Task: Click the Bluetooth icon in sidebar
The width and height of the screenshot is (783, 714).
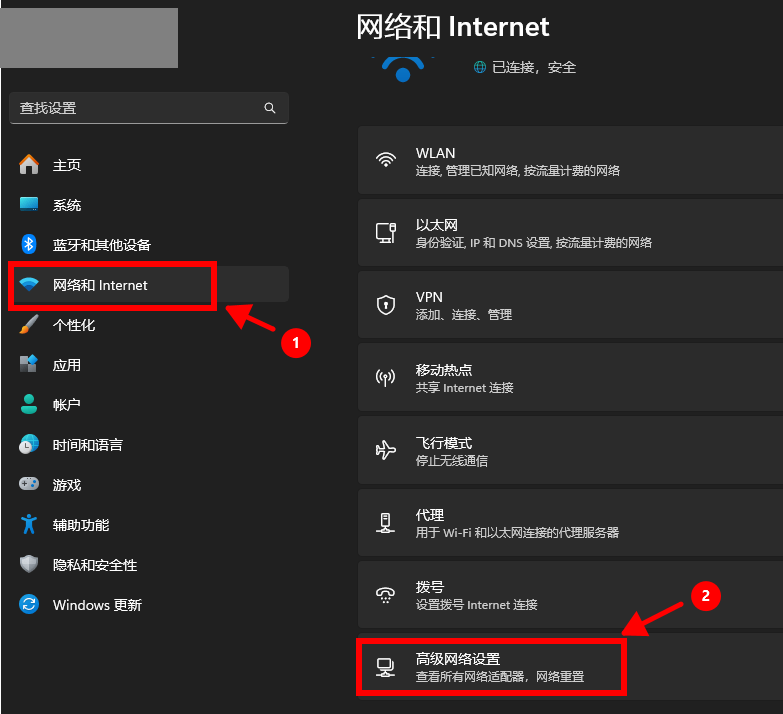Action: click(30, 245)
